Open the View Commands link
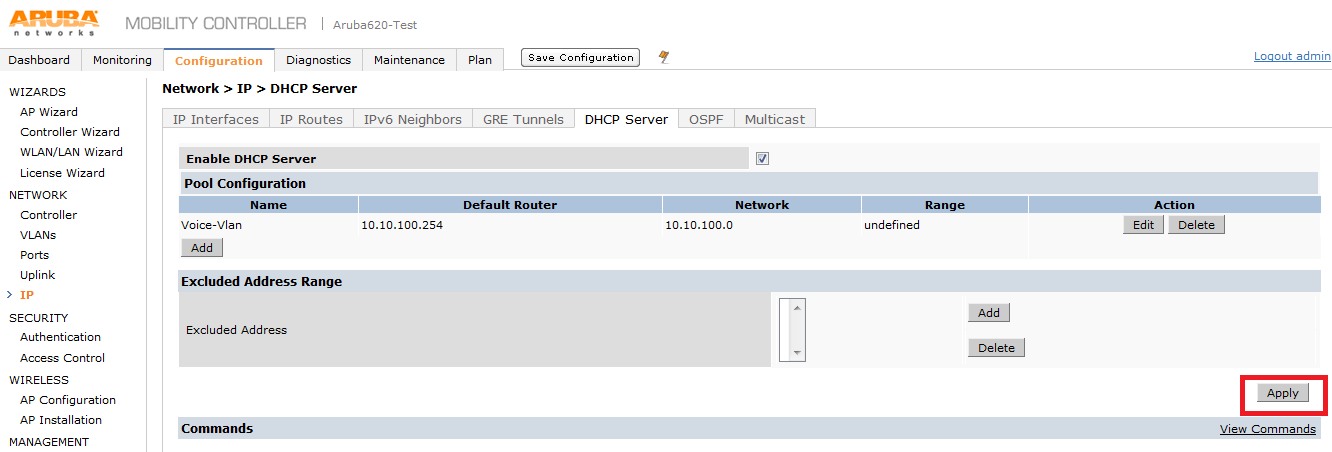 point(1267,429)
